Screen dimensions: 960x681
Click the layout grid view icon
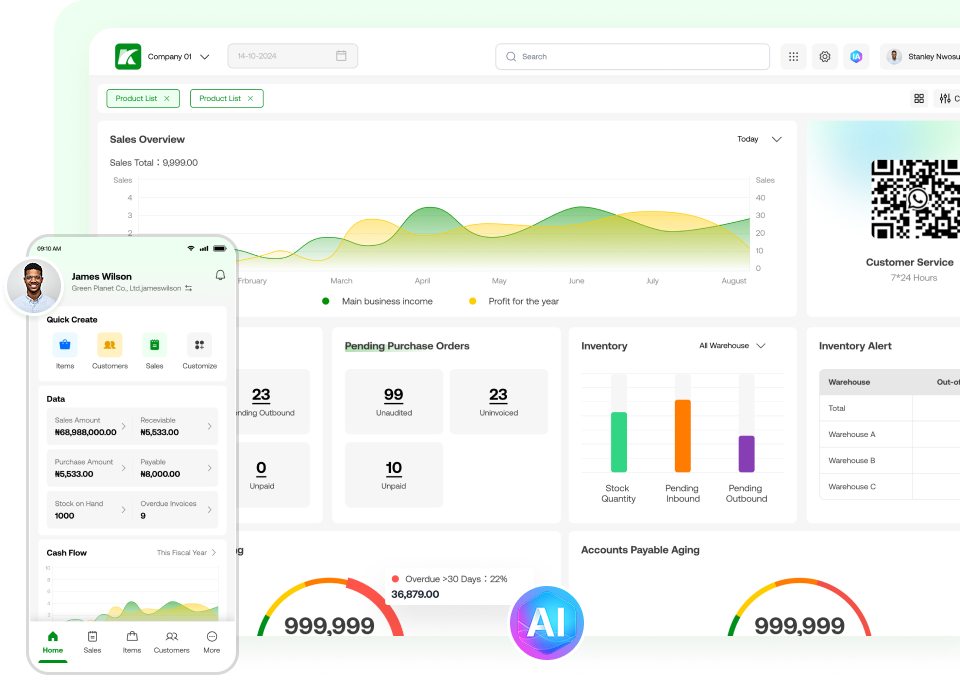pos(919,99)
